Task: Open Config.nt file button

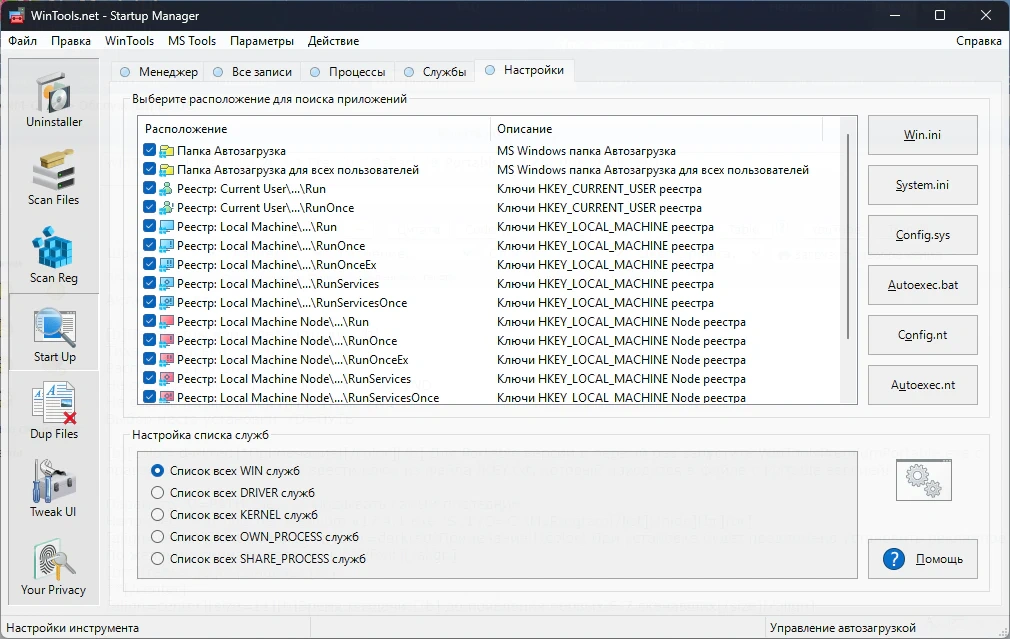Action: [x=922, y=335]
